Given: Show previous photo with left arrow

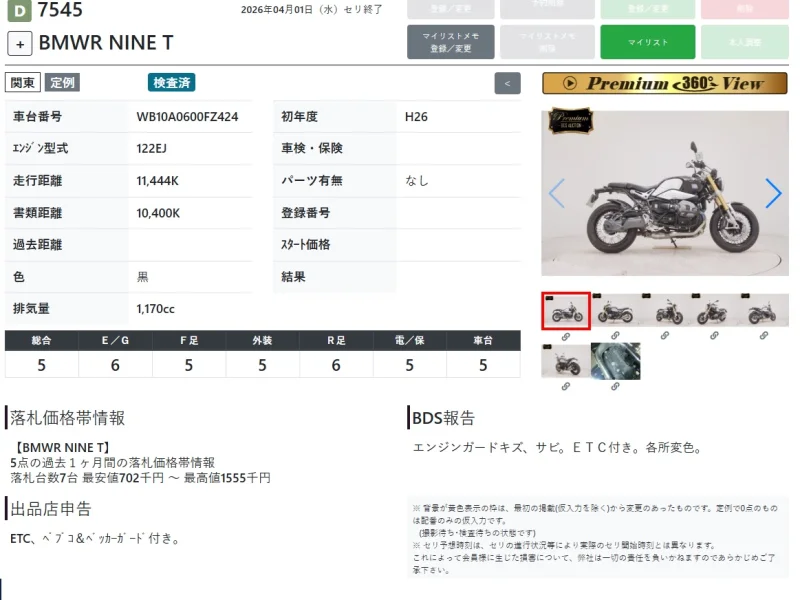Looking at the screenshot, I should 557,193.
